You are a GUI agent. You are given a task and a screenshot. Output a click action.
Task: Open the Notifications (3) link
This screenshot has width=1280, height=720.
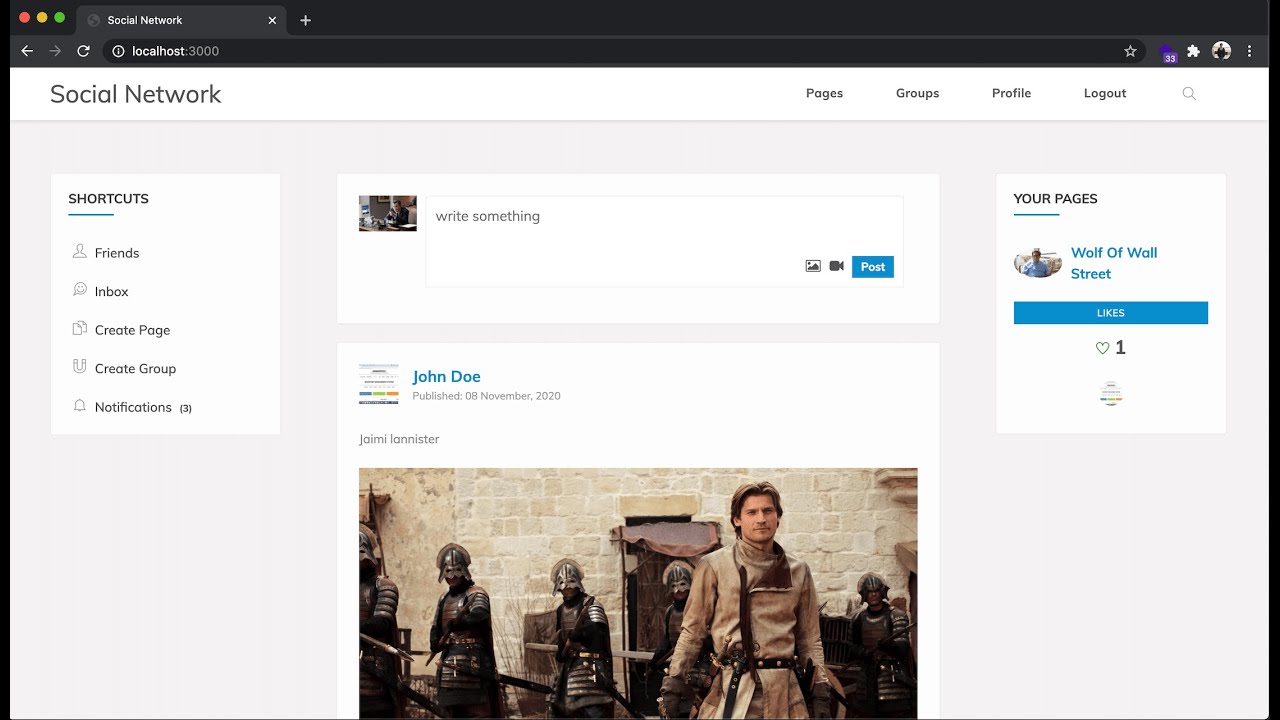143,407
